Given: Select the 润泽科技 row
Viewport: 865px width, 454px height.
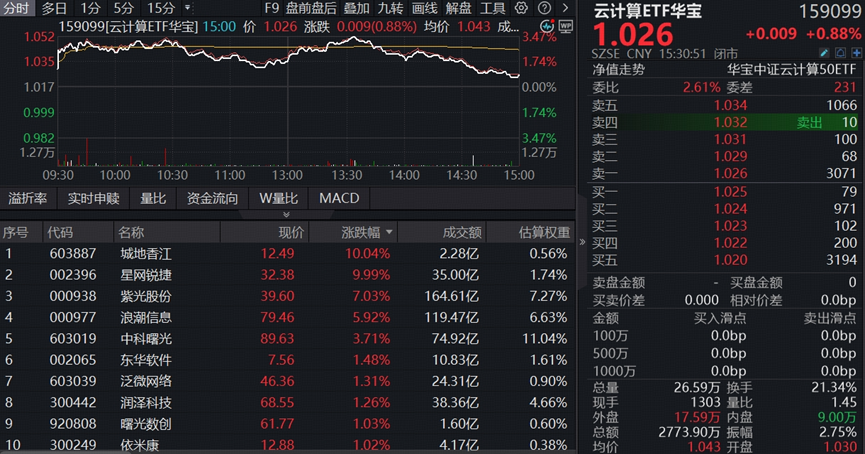Looking at the screenshot, I should pyautogui.click(x=287, y=402).
